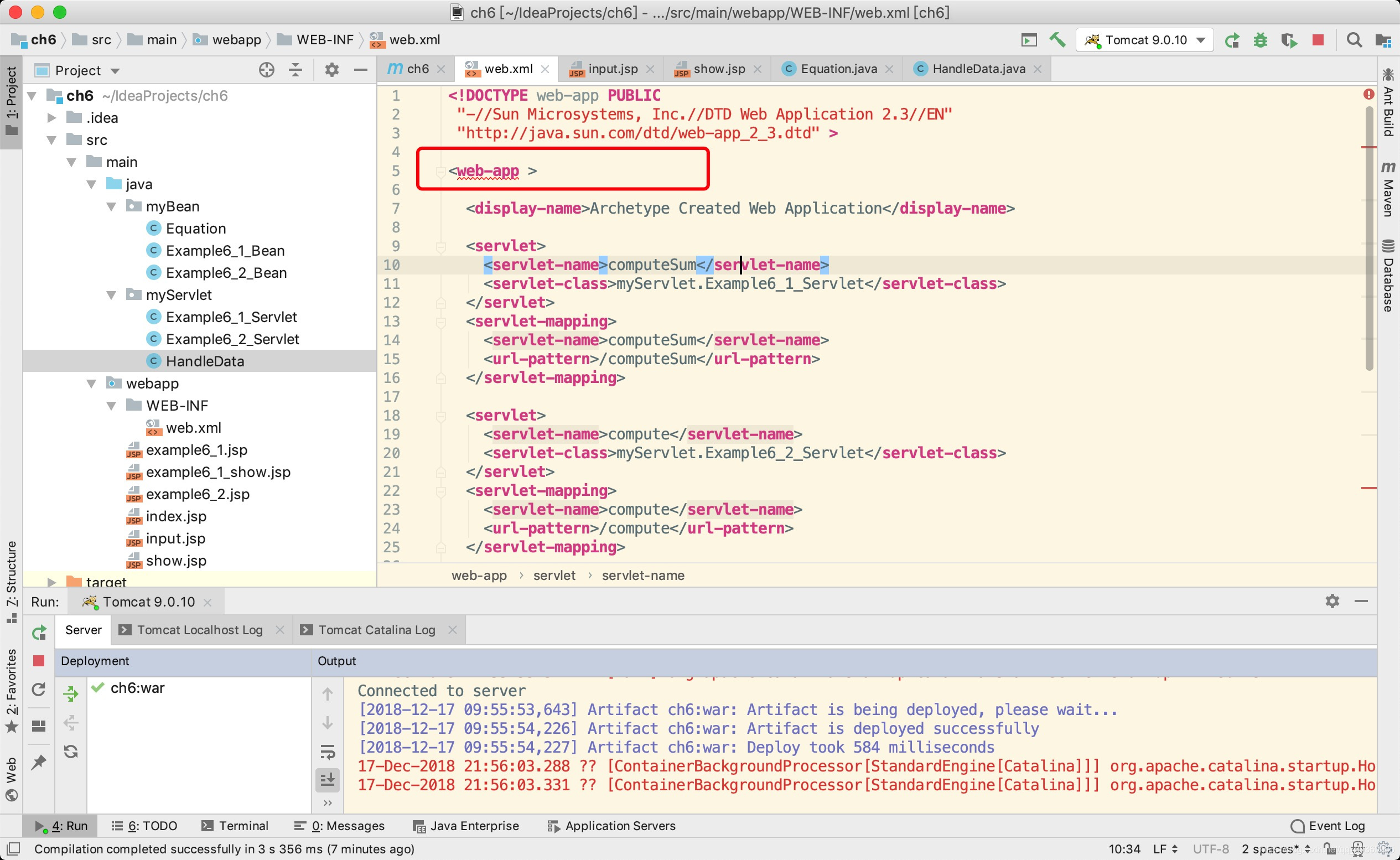Open the Tomcat Catalina Log tab
Screen dimensions: 1400x860
376,630
